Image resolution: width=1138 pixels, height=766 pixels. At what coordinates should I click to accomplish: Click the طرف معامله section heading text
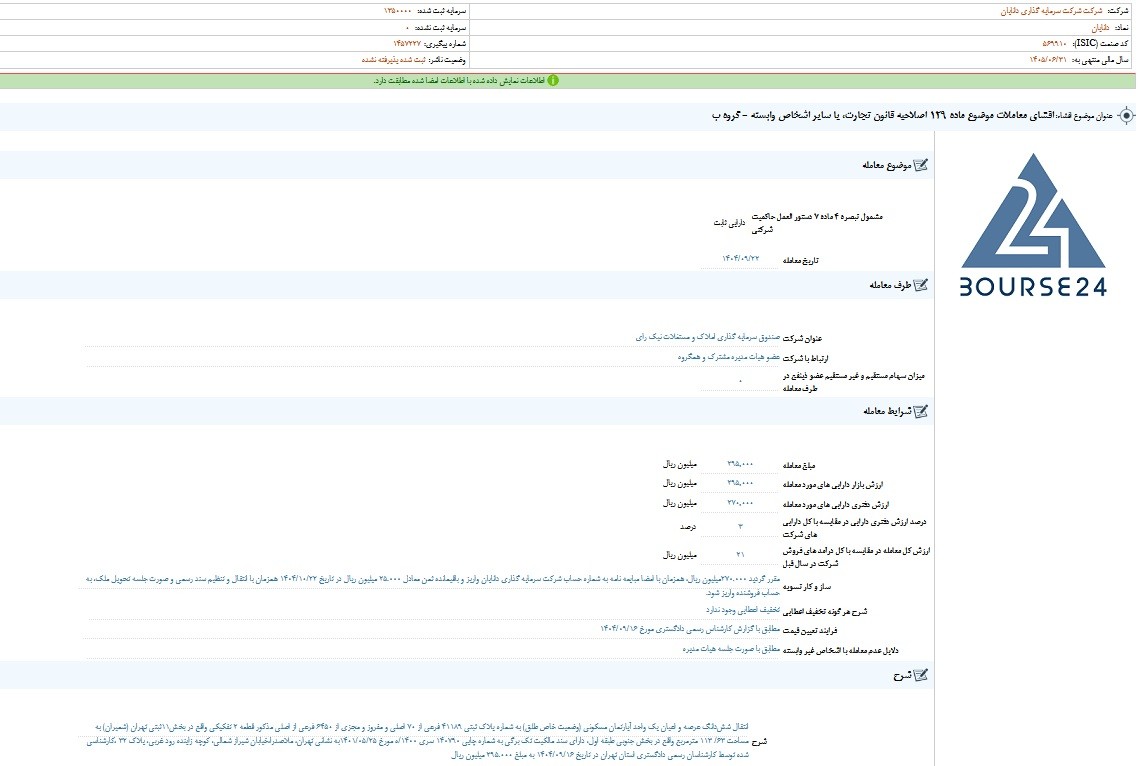[890, 285]
